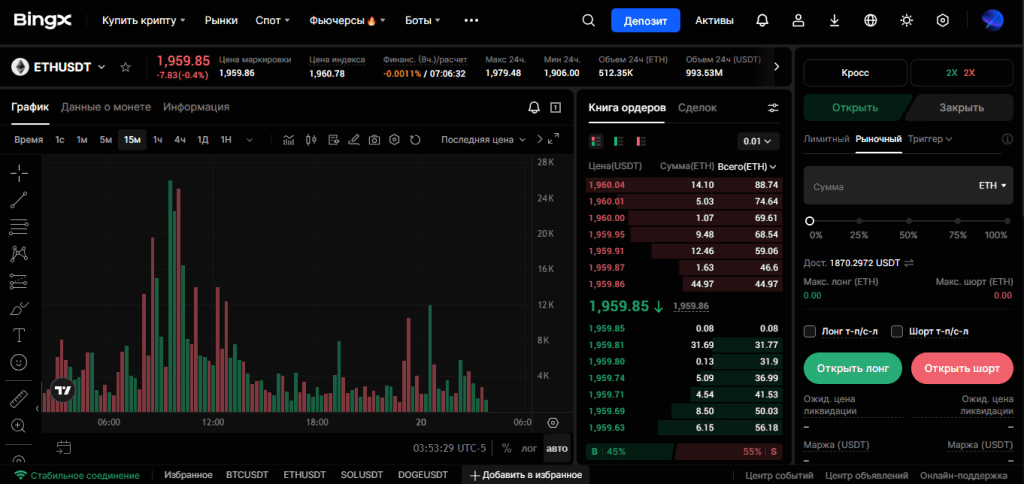Open the Триггер order type dropdown
Screen dimensions: 1024x484
(929, 138)
